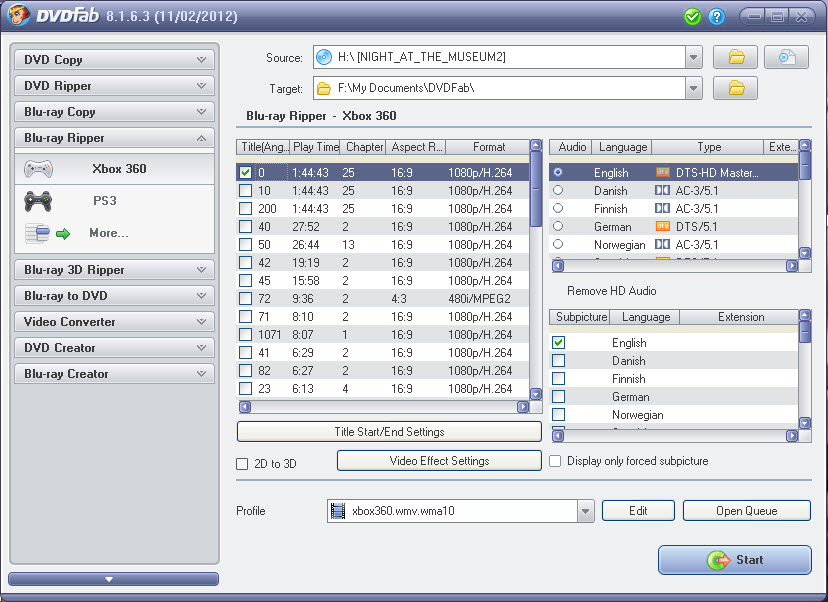This screenshot has width=828, height=602.
Task: Expand the Blu-ray to DVD section
Action: click(114, 296)
